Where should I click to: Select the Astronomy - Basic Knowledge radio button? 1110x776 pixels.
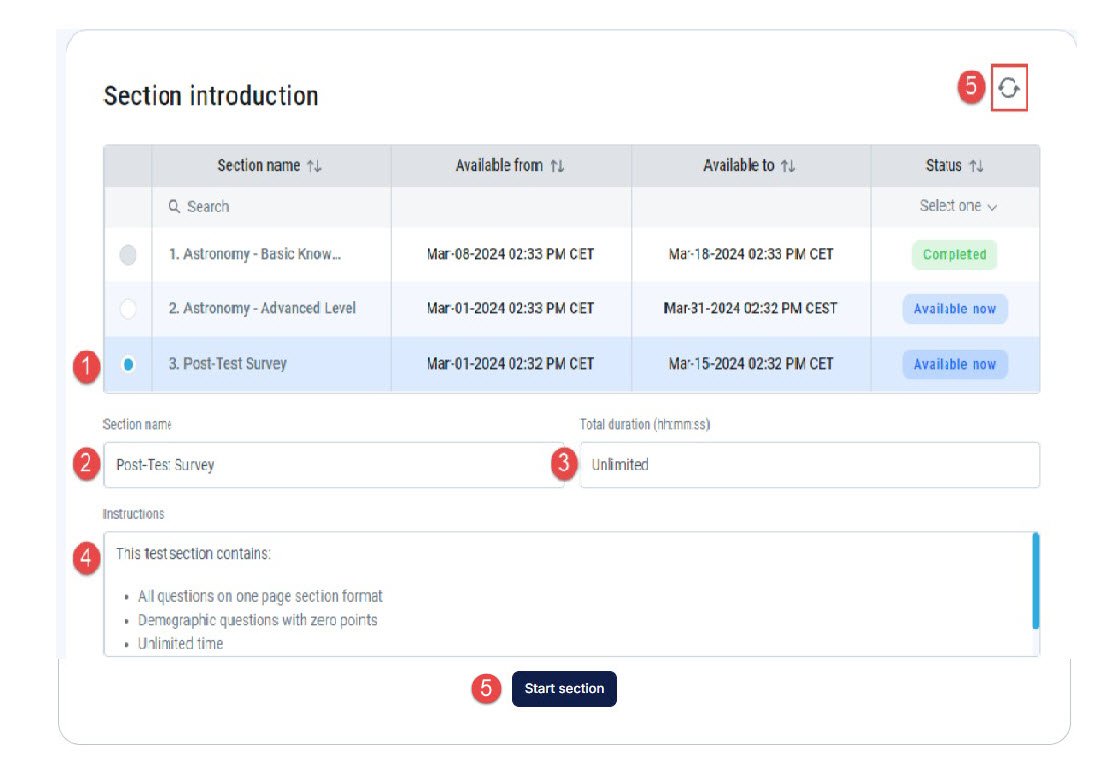point(128,255)
